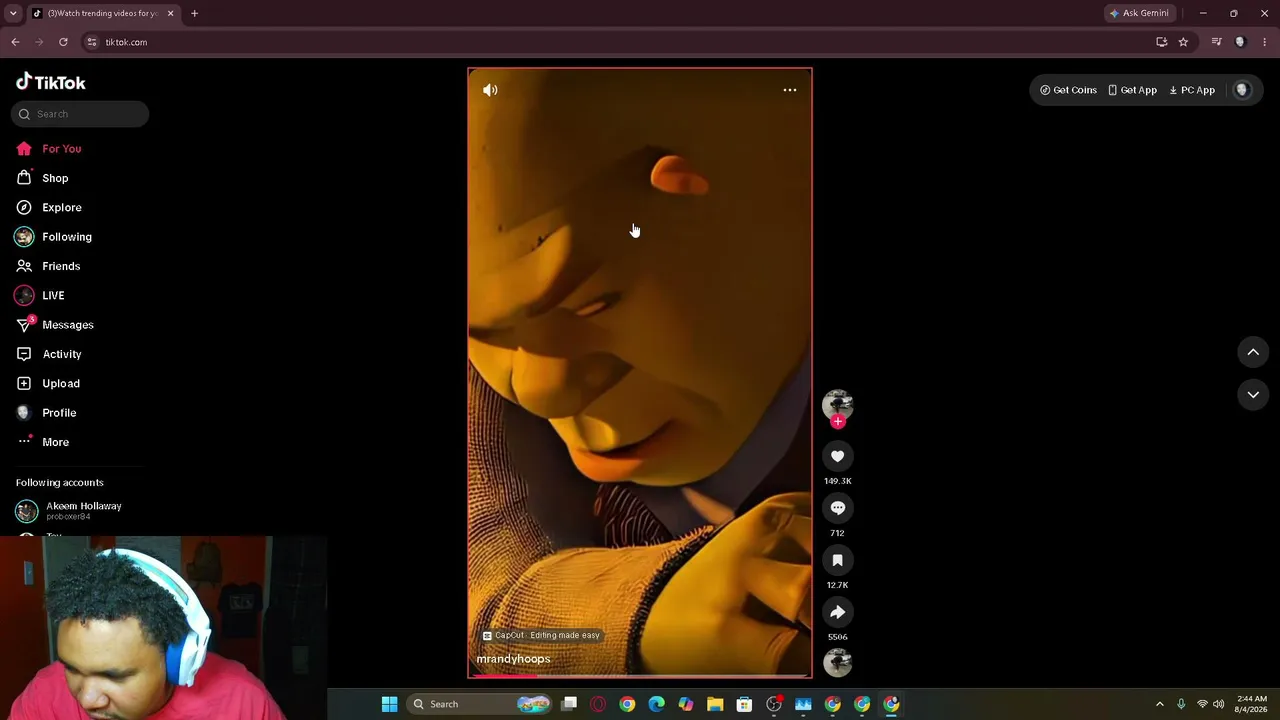Open the video three-dot options menu
This screenshot has width=1280, height=720.
(790, 90)
